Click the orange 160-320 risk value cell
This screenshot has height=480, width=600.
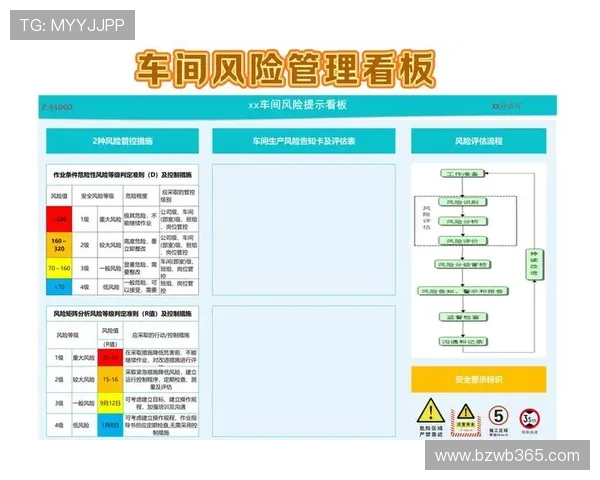59,245
